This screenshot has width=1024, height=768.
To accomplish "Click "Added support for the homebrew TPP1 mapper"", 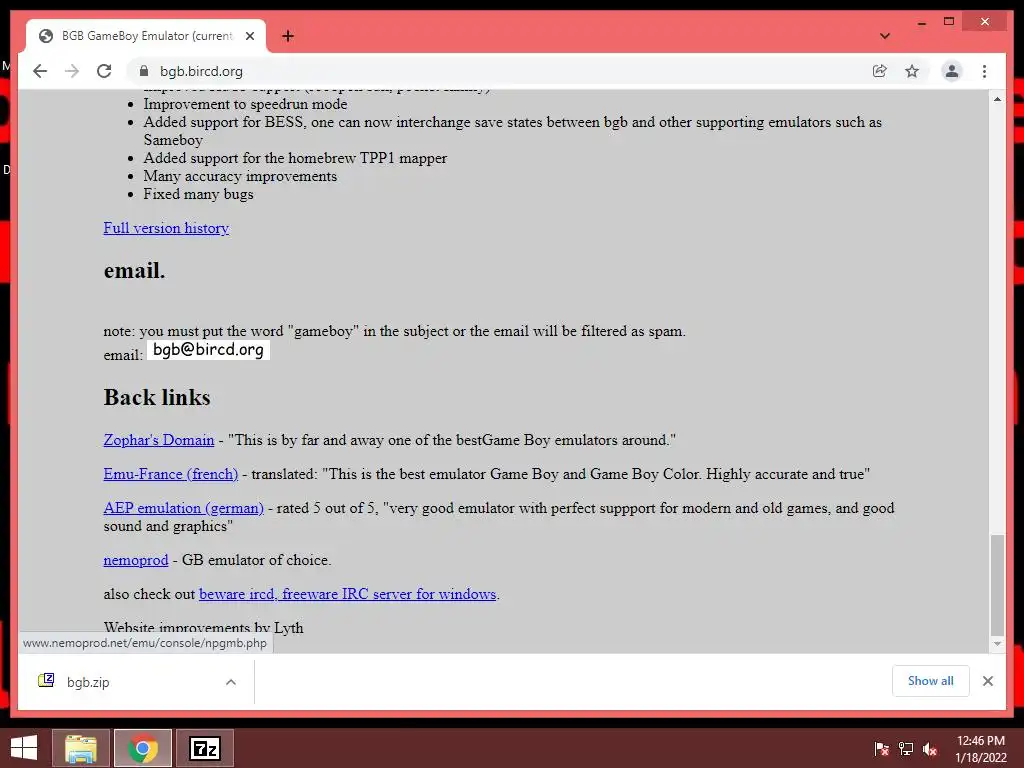I will point(295,158).
